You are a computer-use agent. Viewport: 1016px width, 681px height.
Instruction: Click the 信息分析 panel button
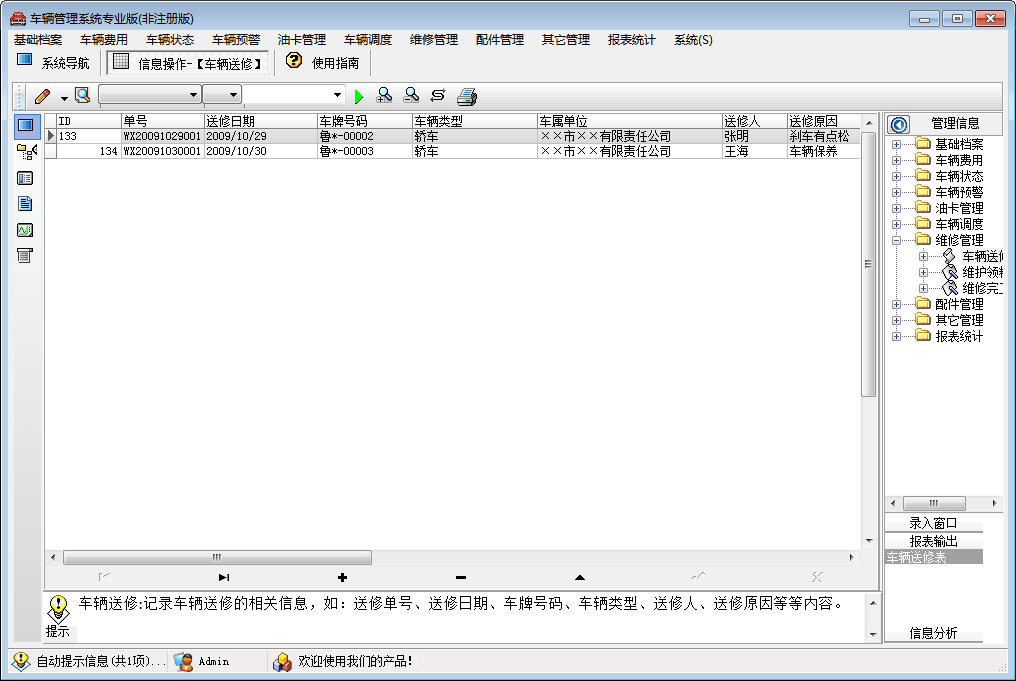pos(933,633)
